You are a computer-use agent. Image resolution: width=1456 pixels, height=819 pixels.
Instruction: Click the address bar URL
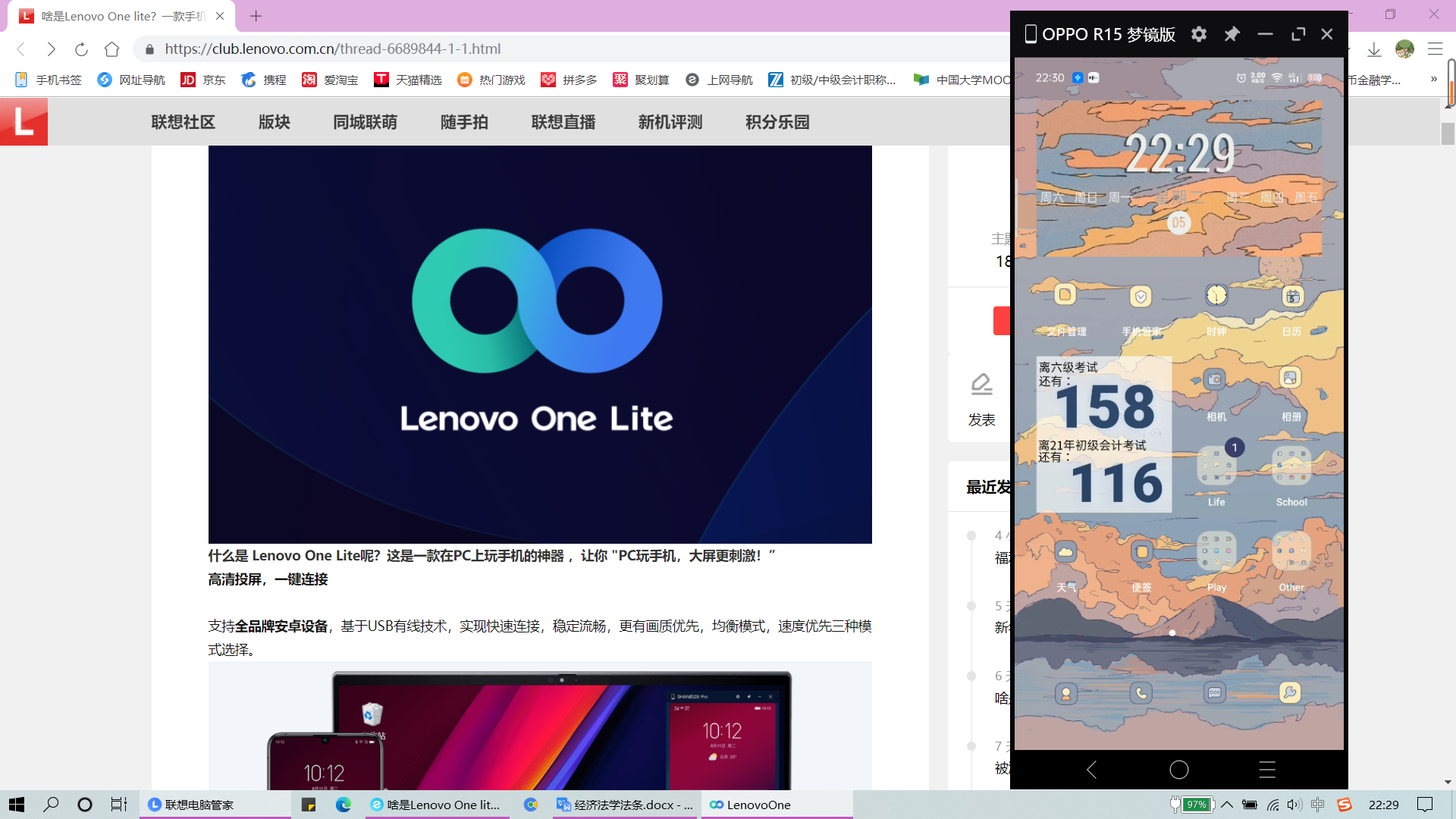pos(332,49)
